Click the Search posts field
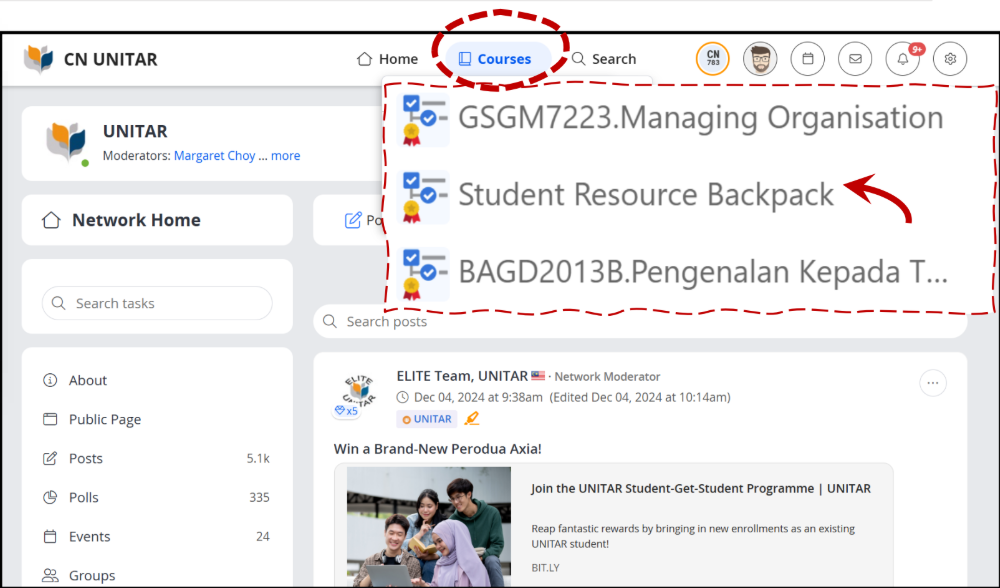Screen dimensions: 1000x588 pos(640,321)
